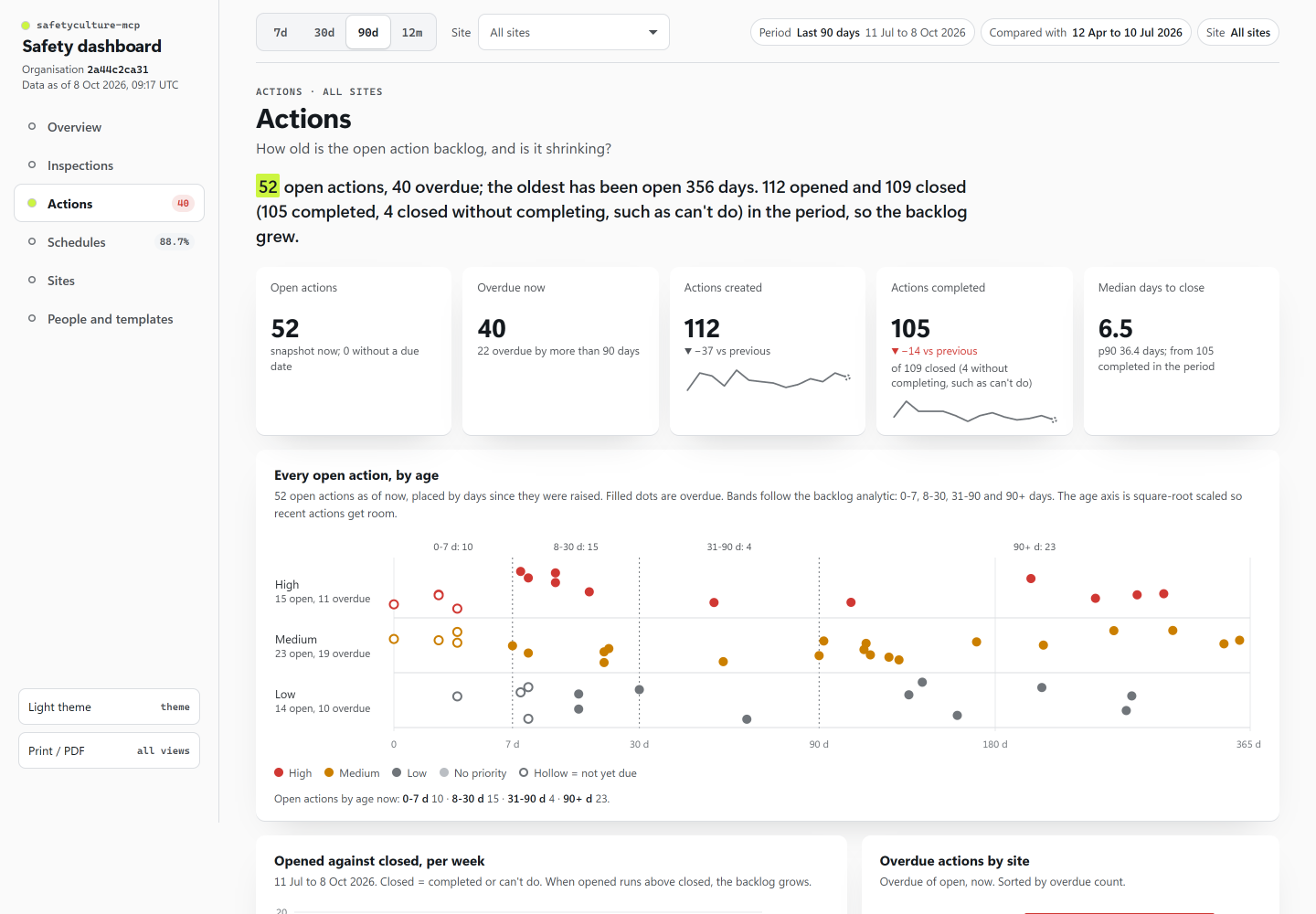Select the Actions sidebar item
The width and height of the screenshot is (1316, 914).
point(109,204)
